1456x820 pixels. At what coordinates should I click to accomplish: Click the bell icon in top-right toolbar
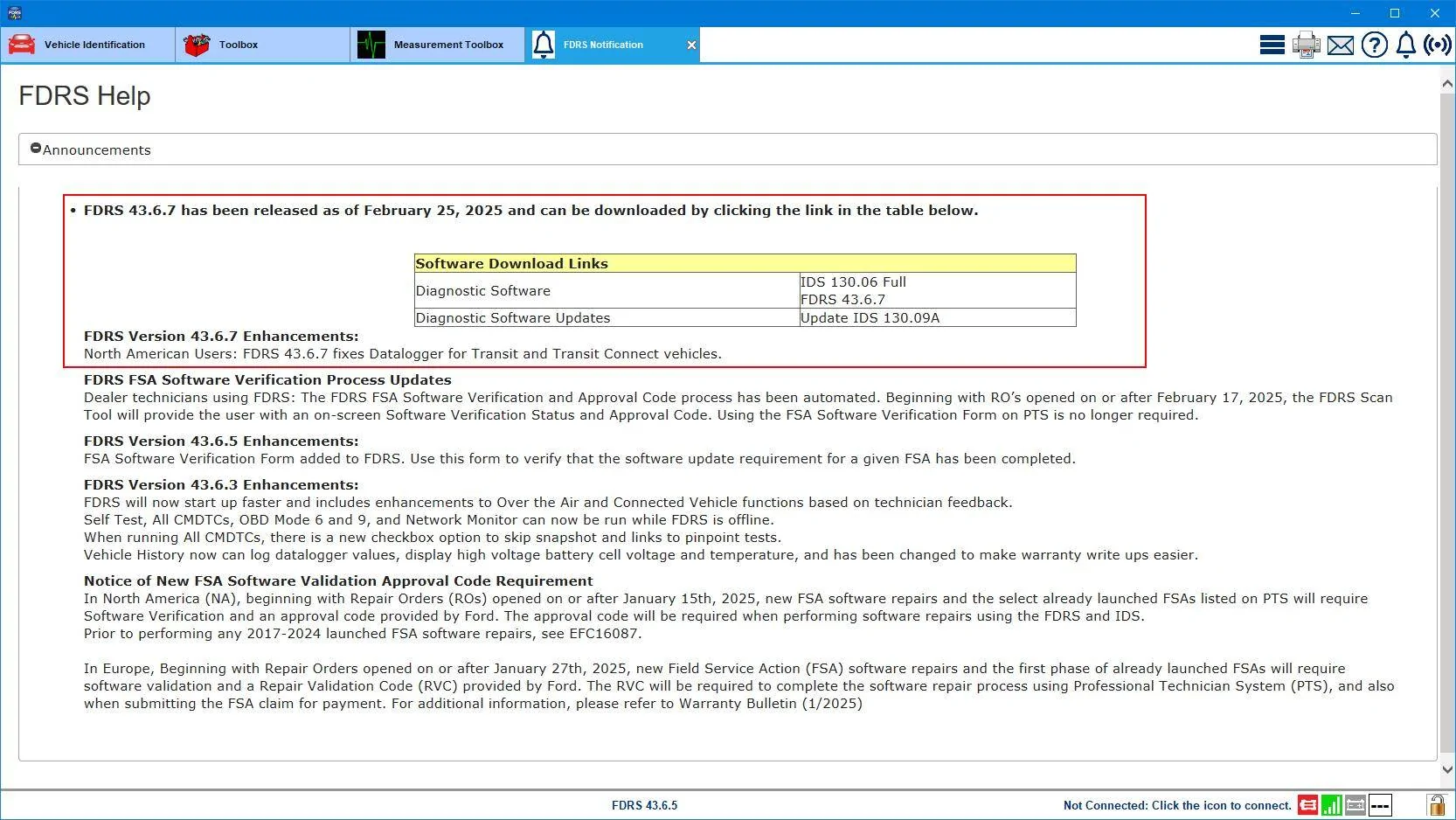[x=1405, y=45]
